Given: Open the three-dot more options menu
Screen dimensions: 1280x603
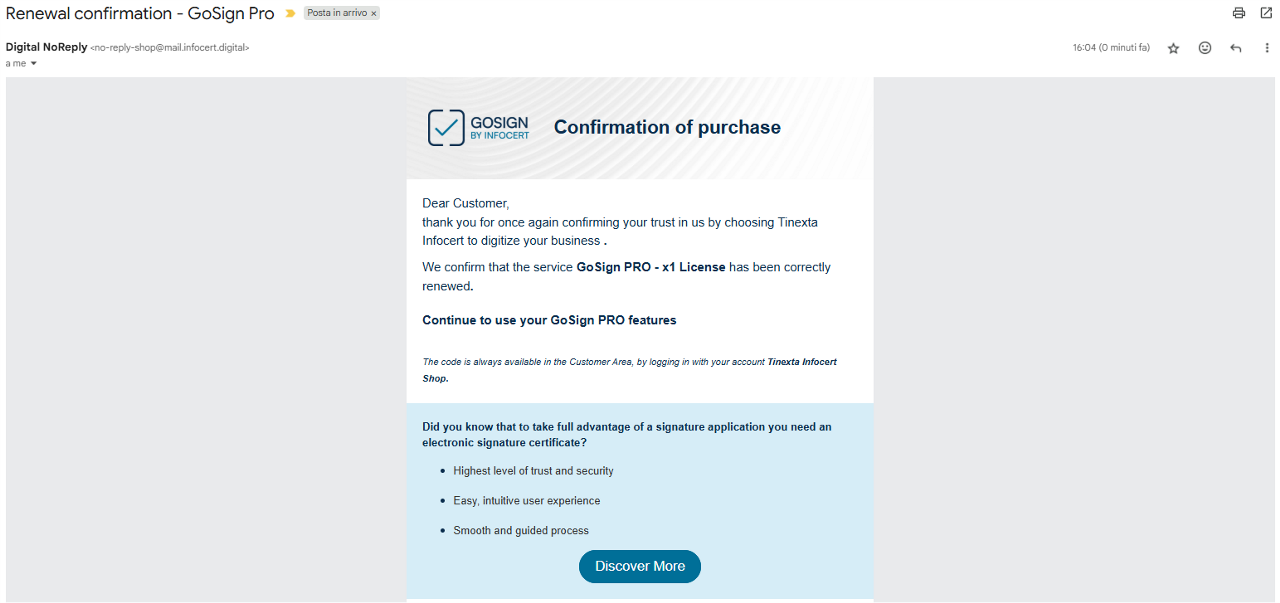Looking at the screenshot, I should [x=1267, y=48].
